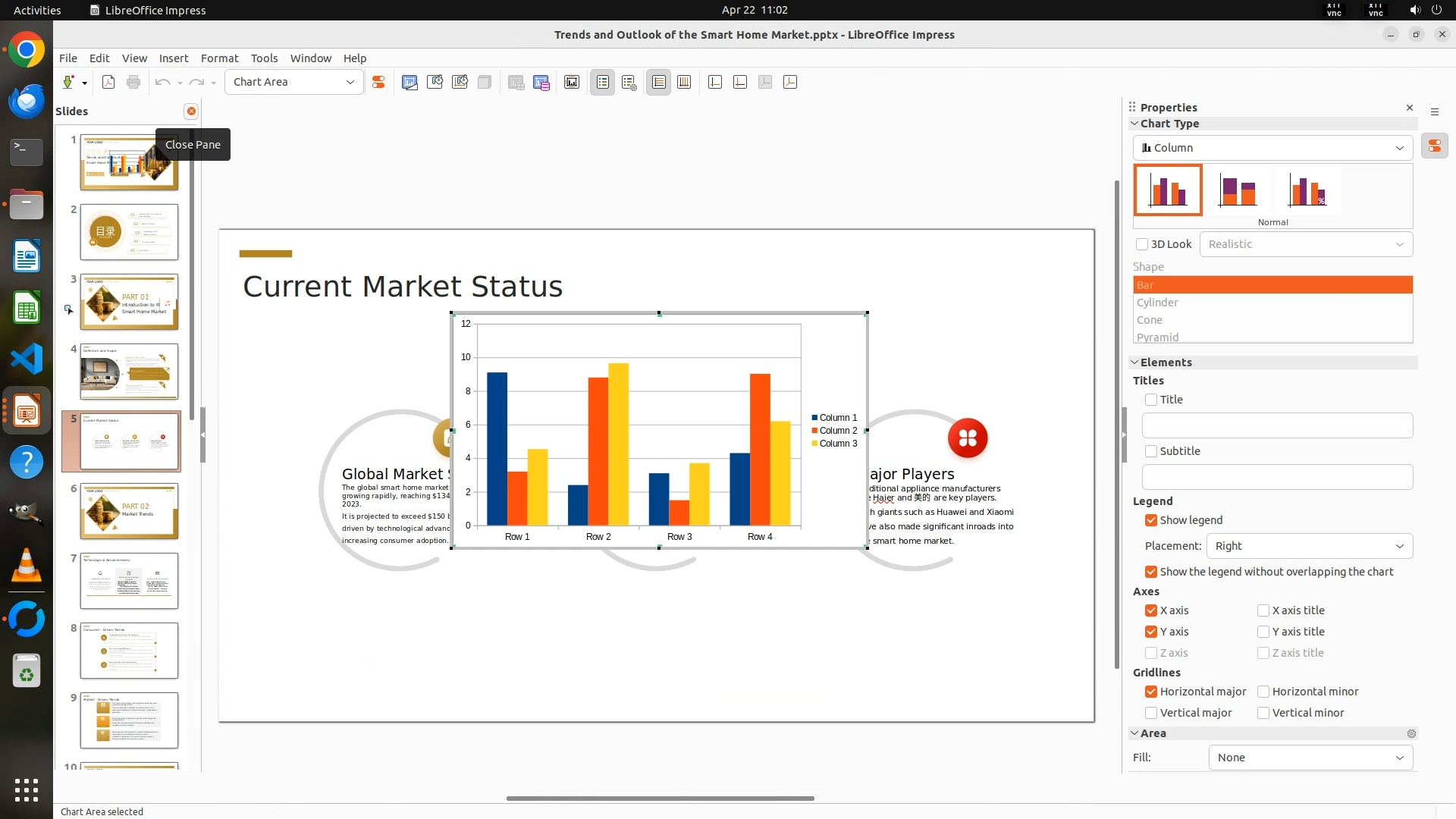
Task: Click the Format Selection toolbar icon
Action: coord(378,83)
